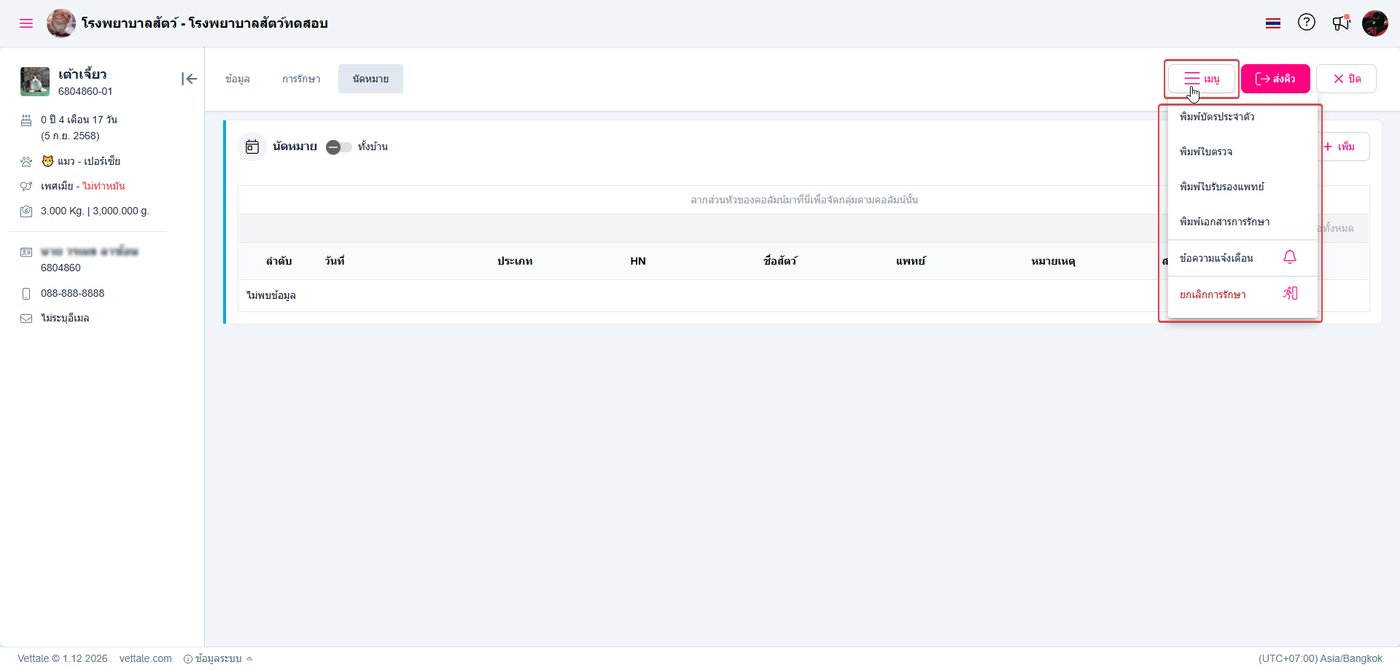Image resolution: width=1400 pixels, height=670 pixels.
Task: Choose พิมพ์ใบตรวจ from menu
Action: coord(1243,152)
